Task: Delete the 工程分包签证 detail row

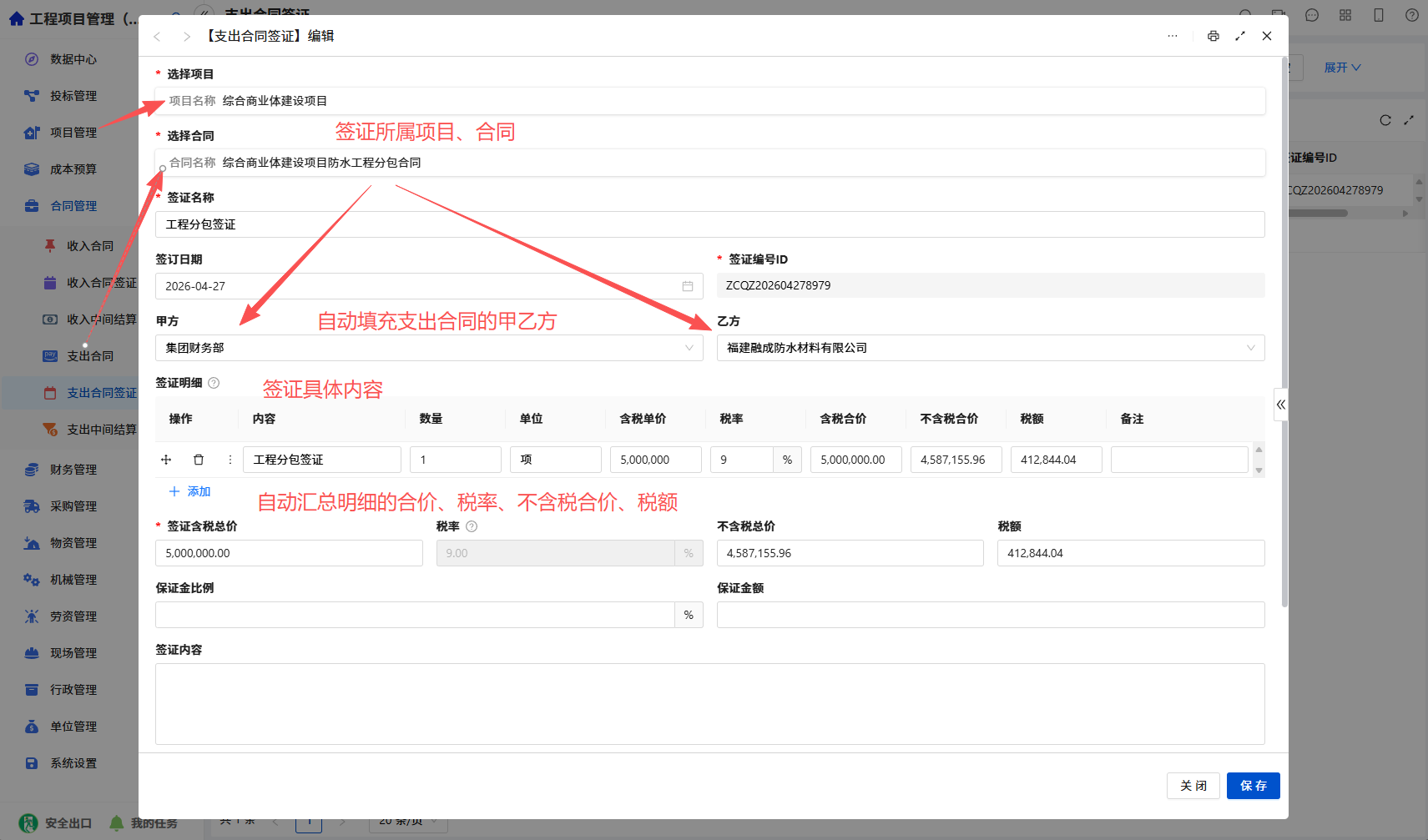Action: click(x=199, y=460)
